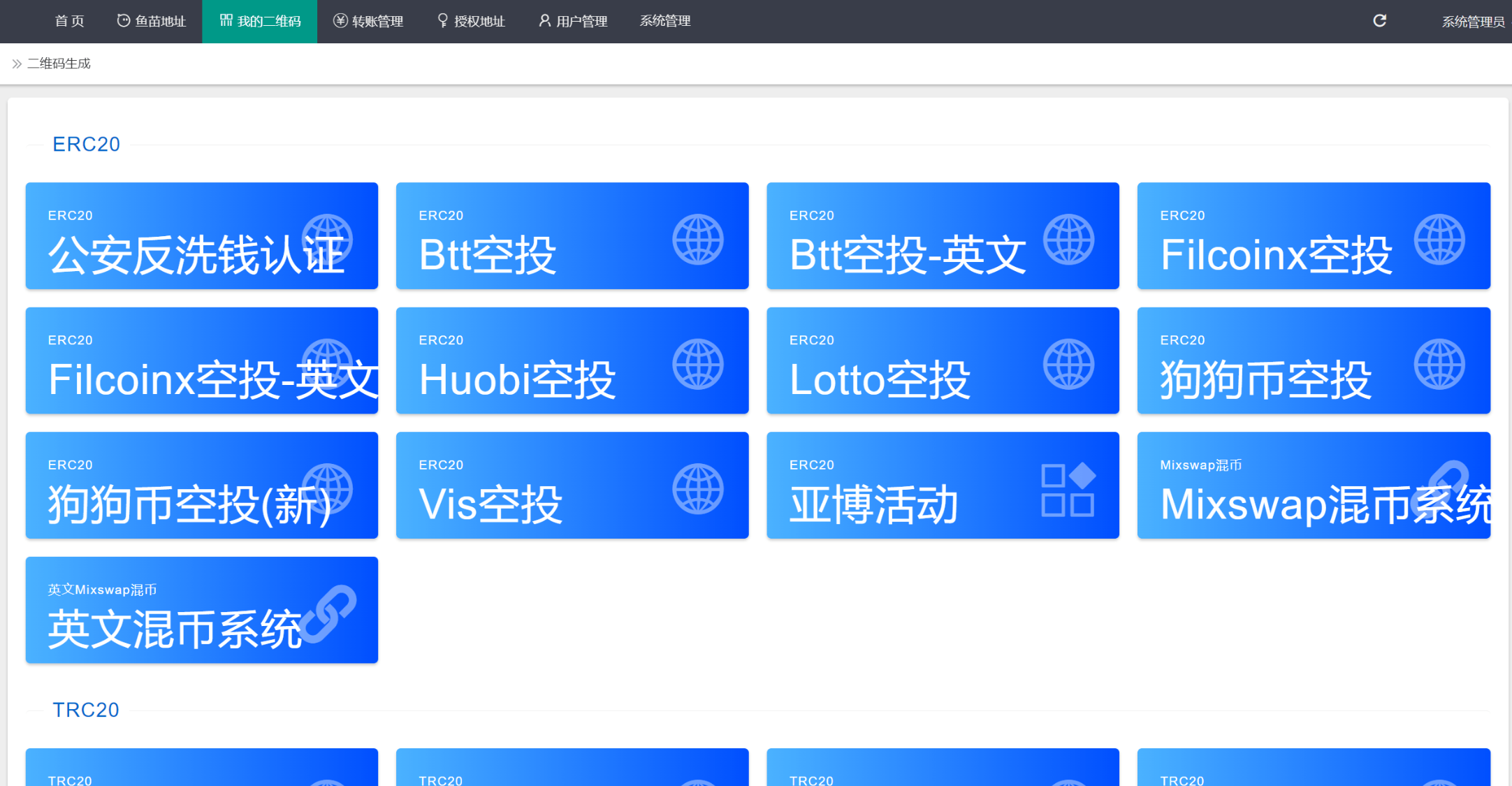Open the 转账管理 menu
This screenshot has width=1512, height=786.
(x=368, y=21)
